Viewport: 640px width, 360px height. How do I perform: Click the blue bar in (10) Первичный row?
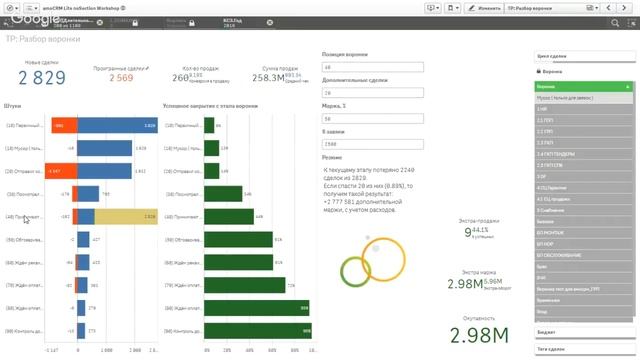click(x=117, y=125)
